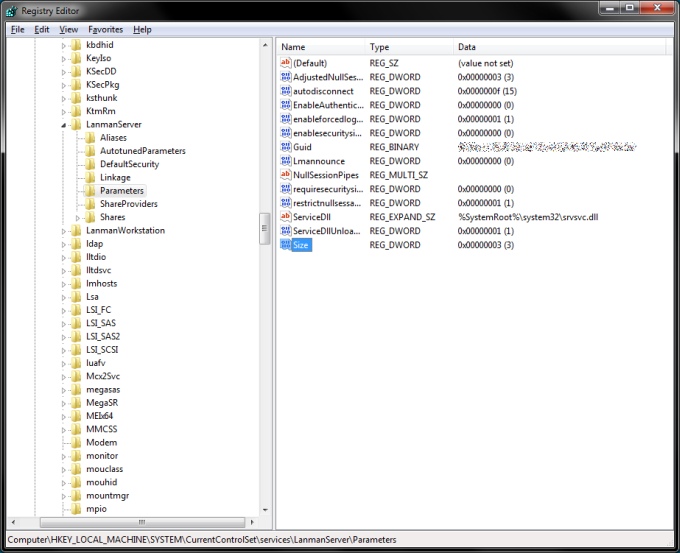Screen dimensions: 680x553
Task: Click the folder icon for LanmanServer
Action: 76,124
